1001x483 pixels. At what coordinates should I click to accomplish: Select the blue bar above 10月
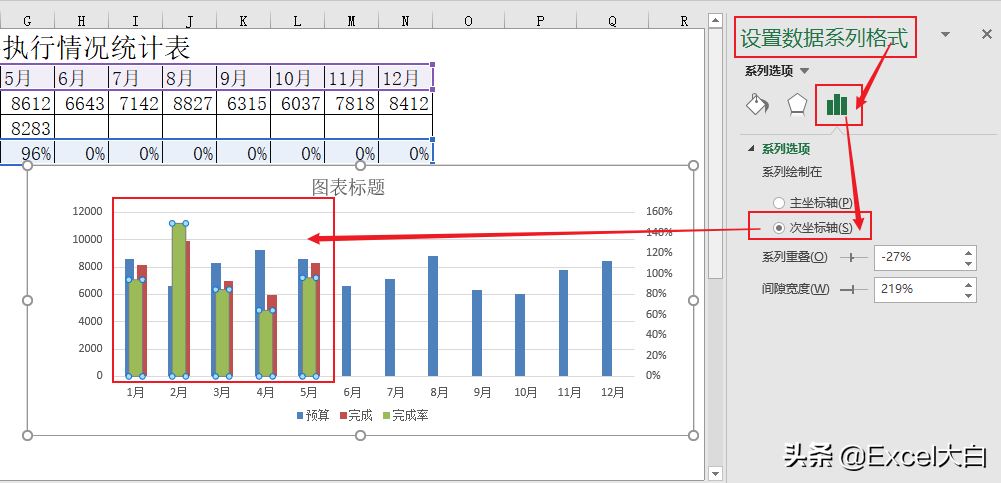click(520, 335)
